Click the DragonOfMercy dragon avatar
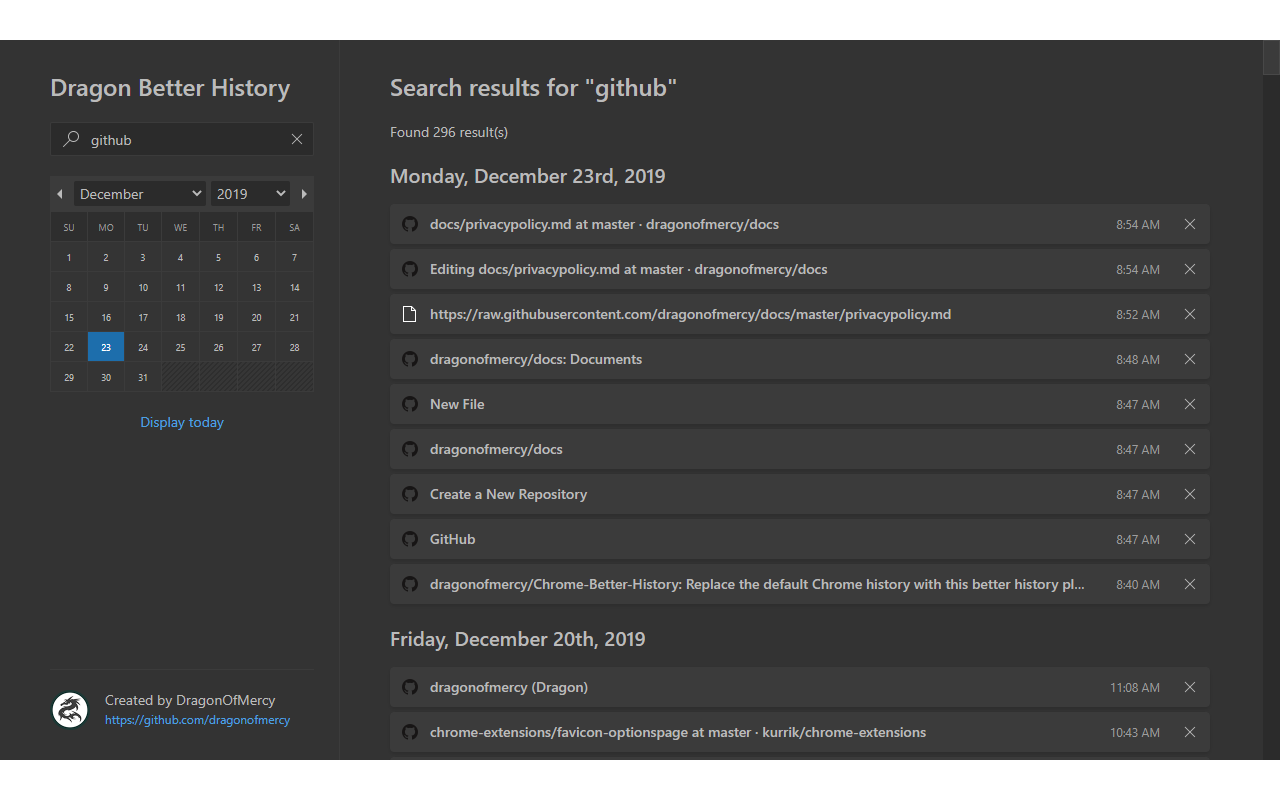Image resolution: width=1280 pixels, height=800 pixels. (x=70, y=710)
